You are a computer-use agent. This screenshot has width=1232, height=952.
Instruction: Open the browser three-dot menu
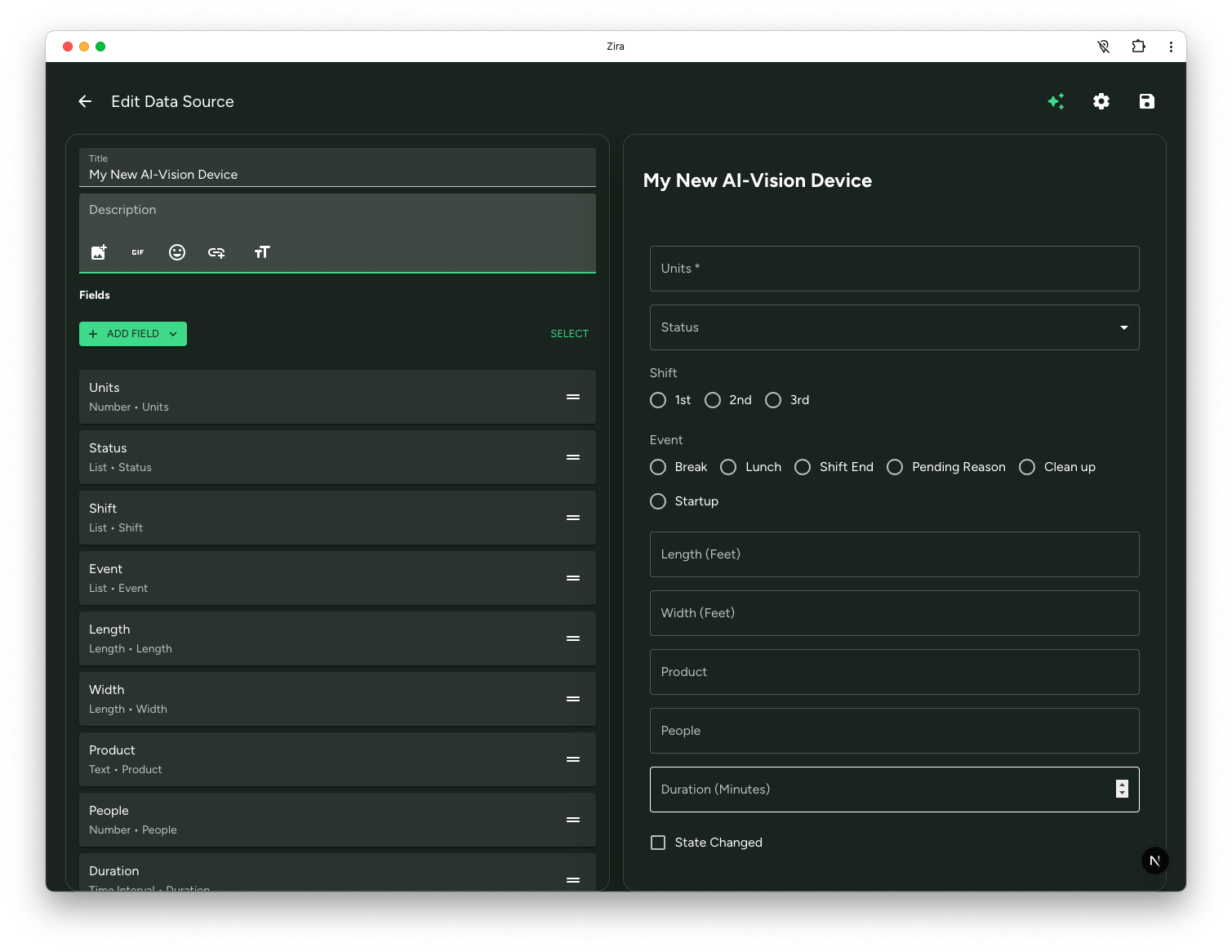point(1171,47)
